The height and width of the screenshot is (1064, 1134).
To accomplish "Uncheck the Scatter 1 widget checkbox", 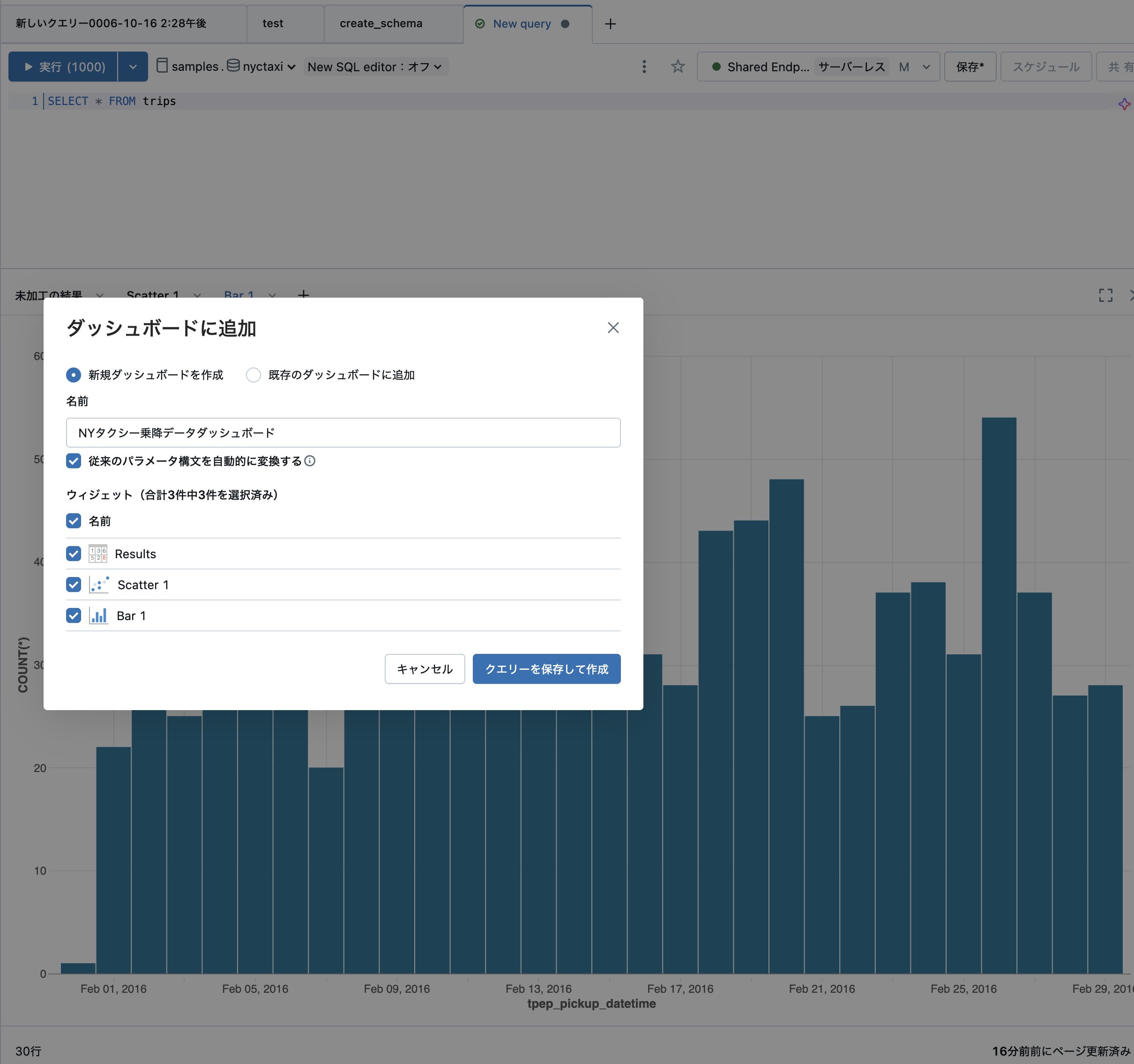I will [x=74, y=584].
